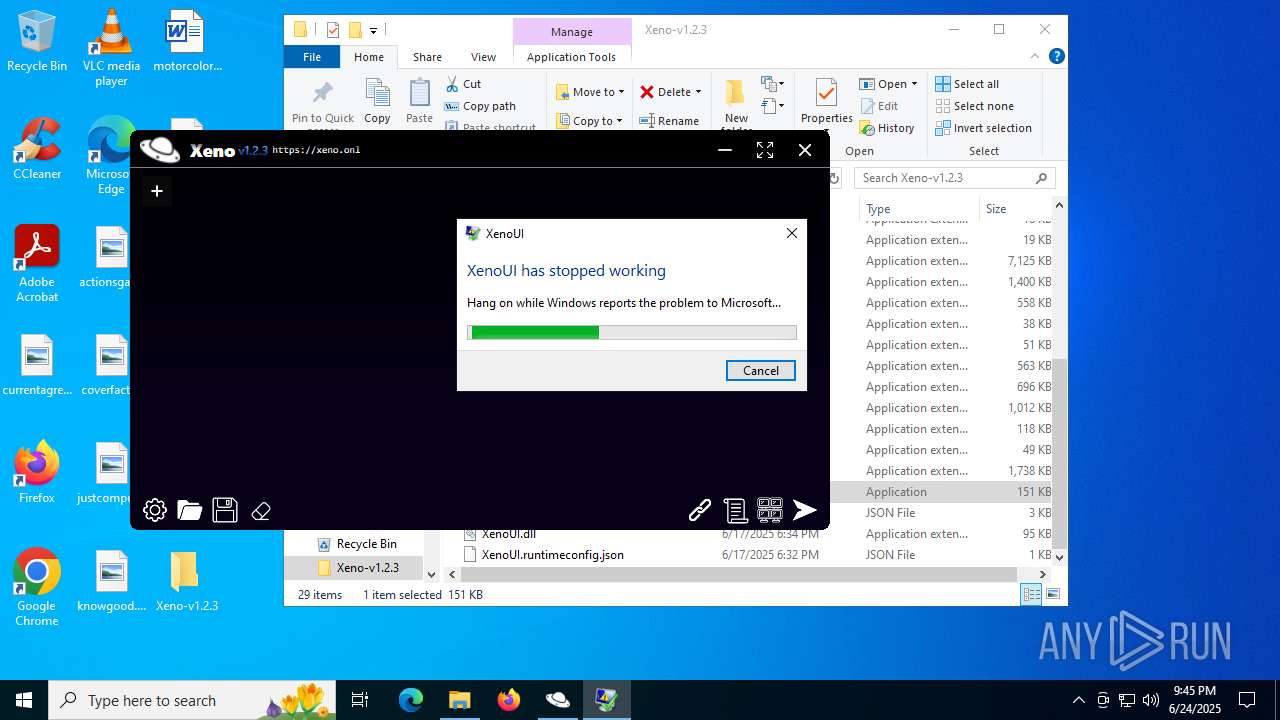Viewport: 1280px width, 720px height.
Task: Select the XenoUI.dll file
Action: [509, 534]
